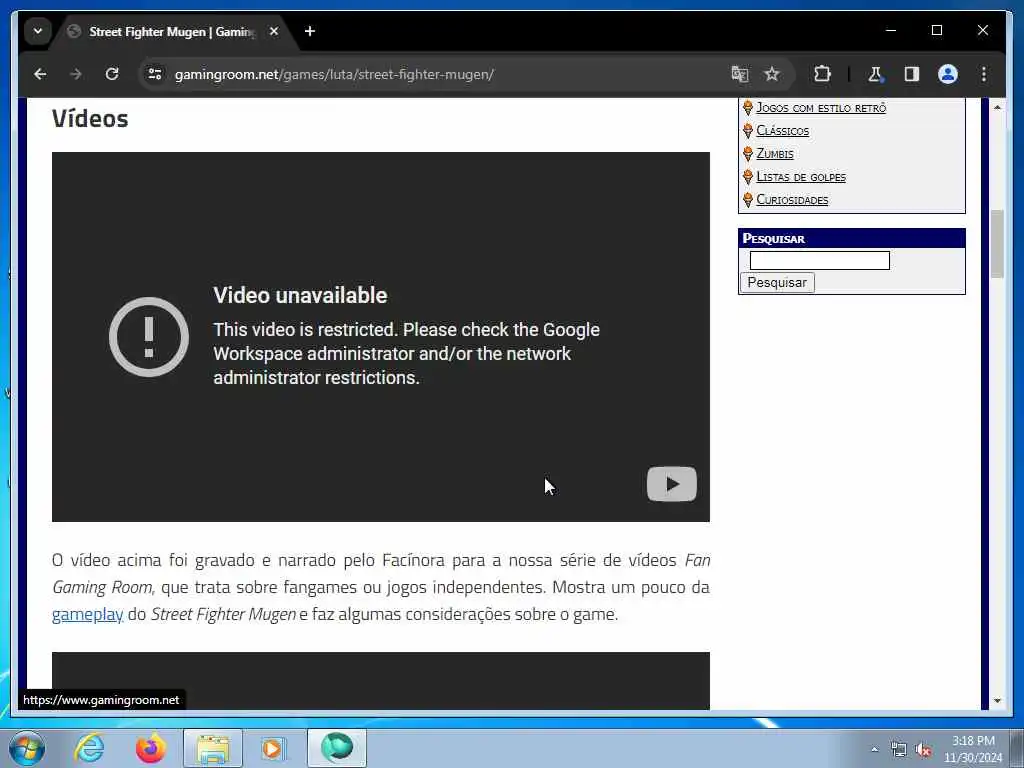Open Windows Explorer folder icon in taskbar
This screenshot has height=768, width=1024.
tap(213, 748)
